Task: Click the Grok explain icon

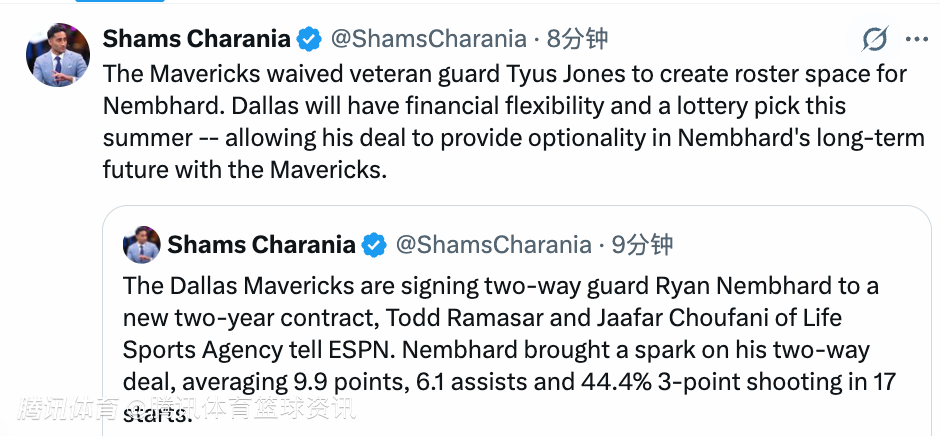Action: [x=875, y=40]
